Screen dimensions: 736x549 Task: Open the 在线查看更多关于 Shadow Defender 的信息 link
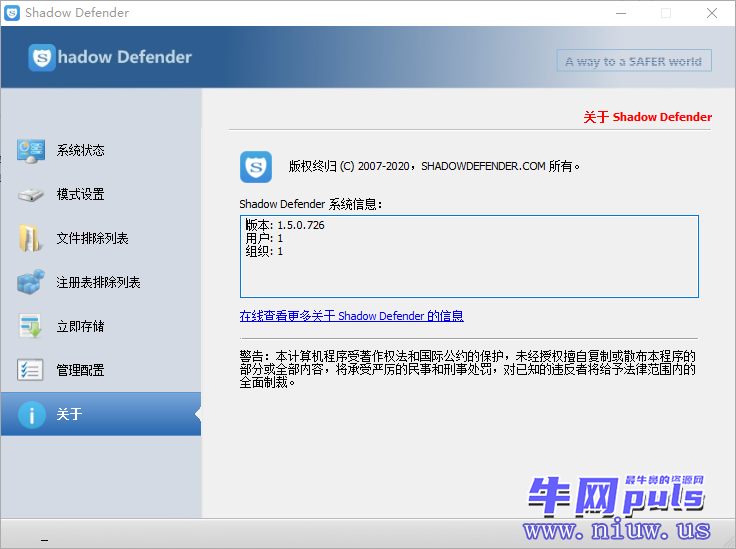point(352,316)
